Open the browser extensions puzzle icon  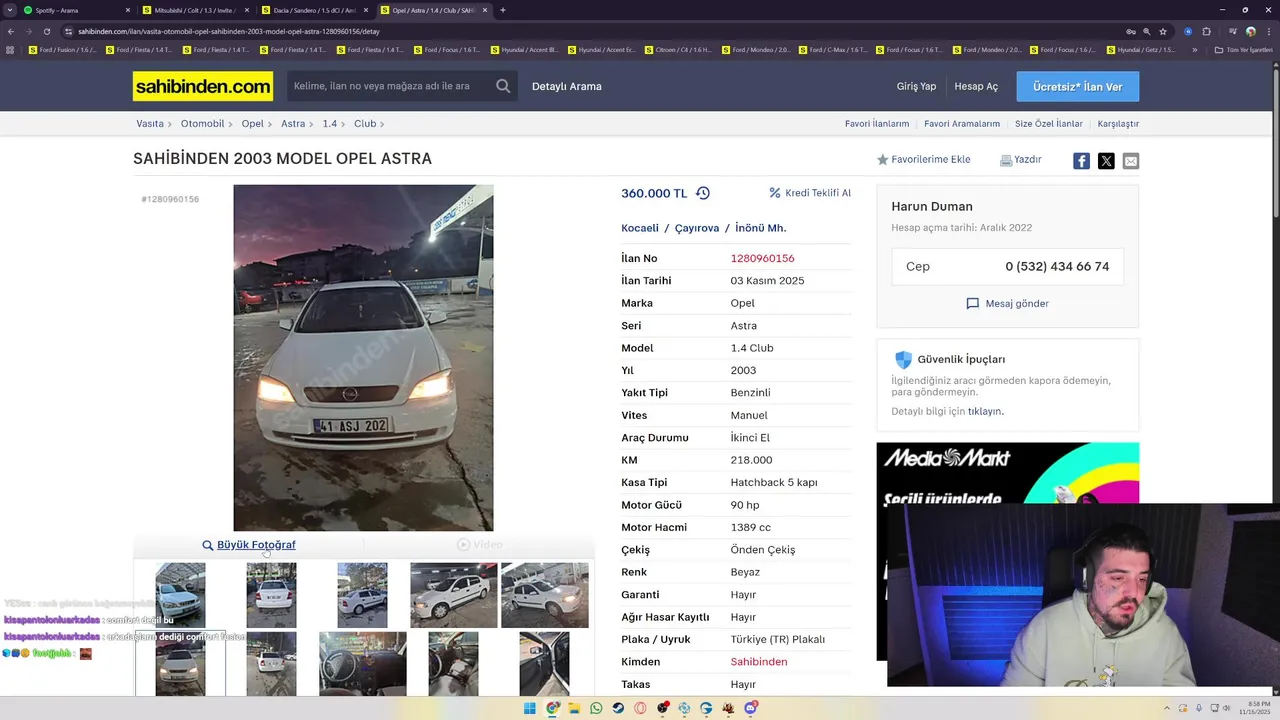pyautogui.click(x=1206, y=31)
